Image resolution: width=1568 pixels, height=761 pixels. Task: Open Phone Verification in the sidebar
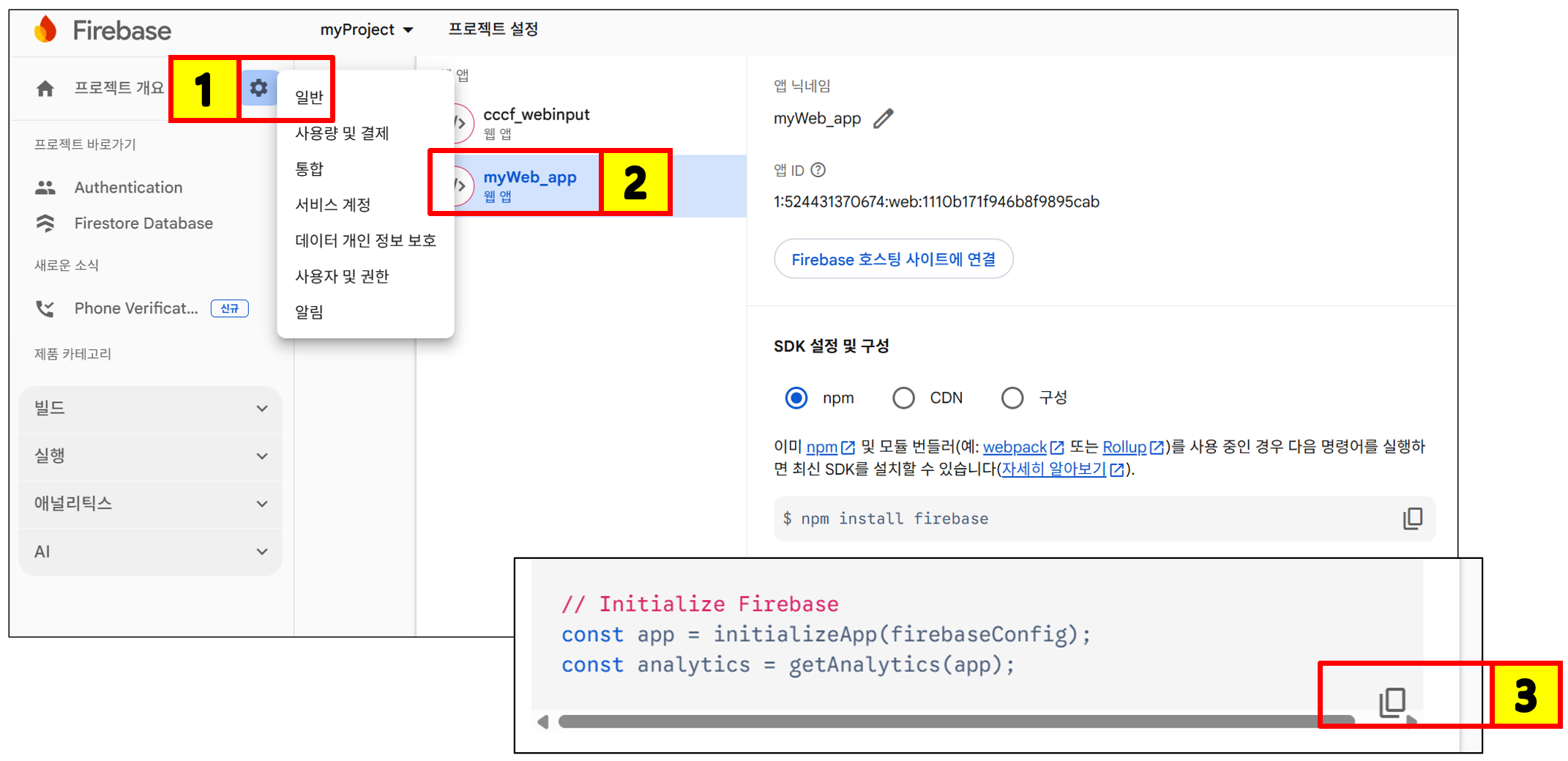pyautogui.click(x=136, y=308)
